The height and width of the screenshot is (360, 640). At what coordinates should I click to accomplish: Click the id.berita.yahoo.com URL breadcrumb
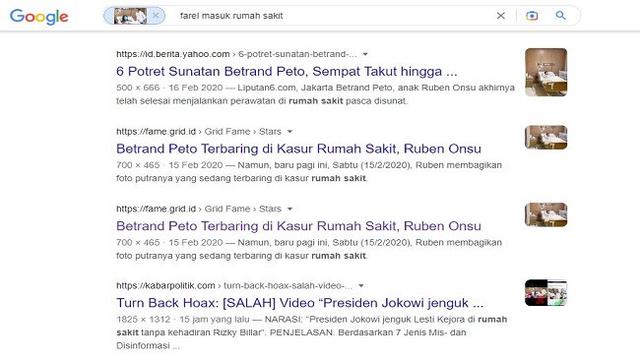[236, 54]
